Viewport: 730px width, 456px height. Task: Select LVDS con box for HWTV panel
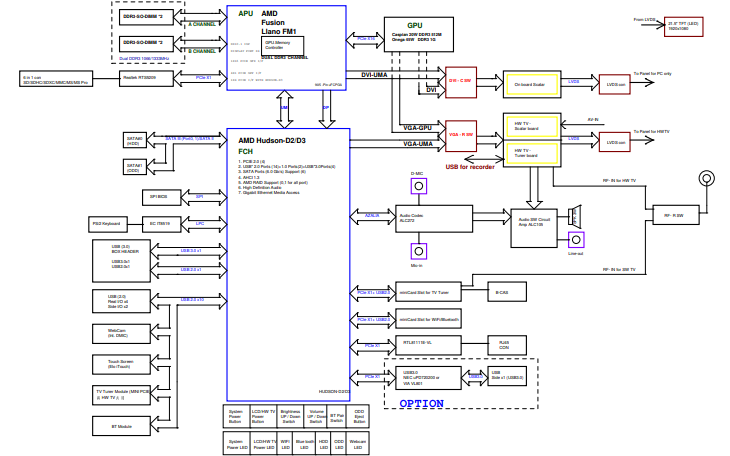pyautogui.click(x=615, y=142)
